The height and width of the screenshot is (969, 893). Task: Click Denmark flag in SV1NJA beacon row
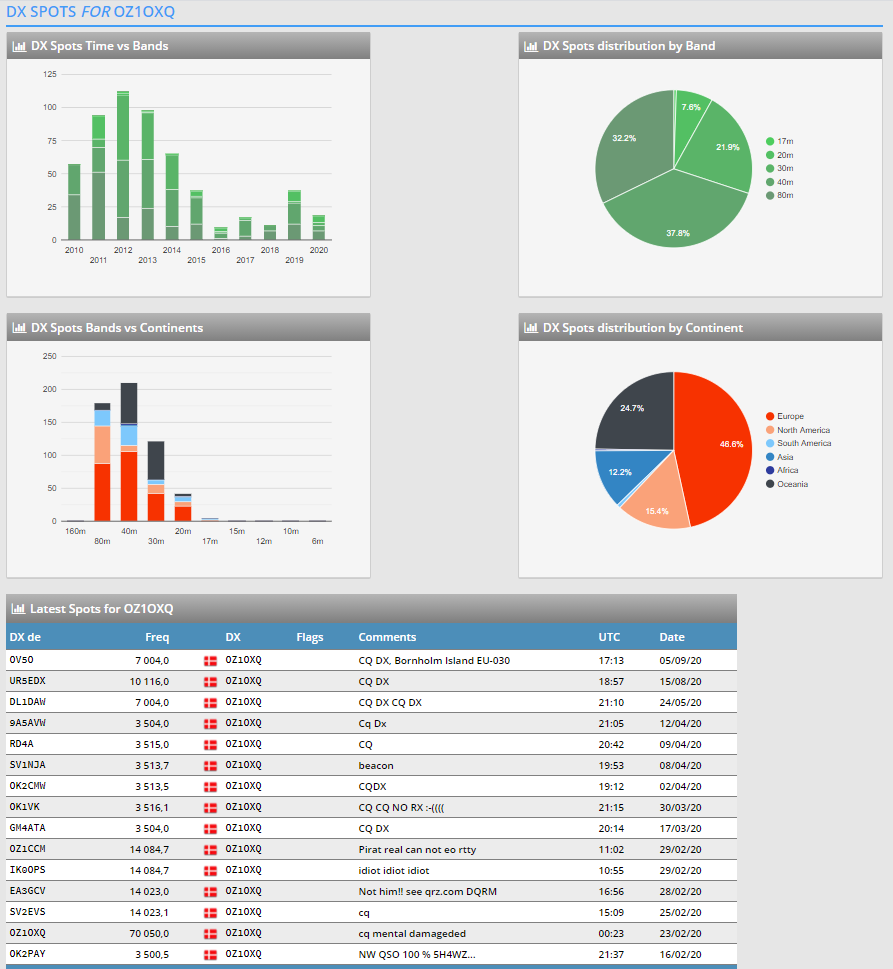[x=211, y=765]
